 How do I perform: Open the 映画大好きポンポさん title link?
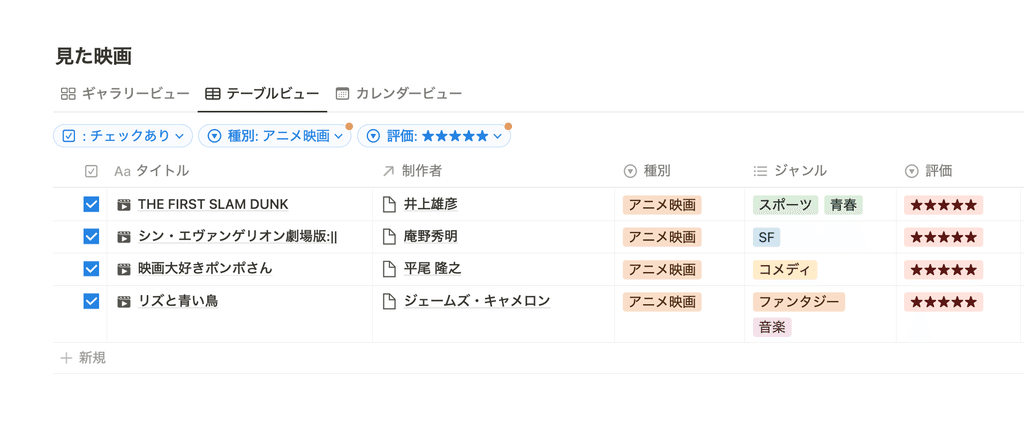205,268
